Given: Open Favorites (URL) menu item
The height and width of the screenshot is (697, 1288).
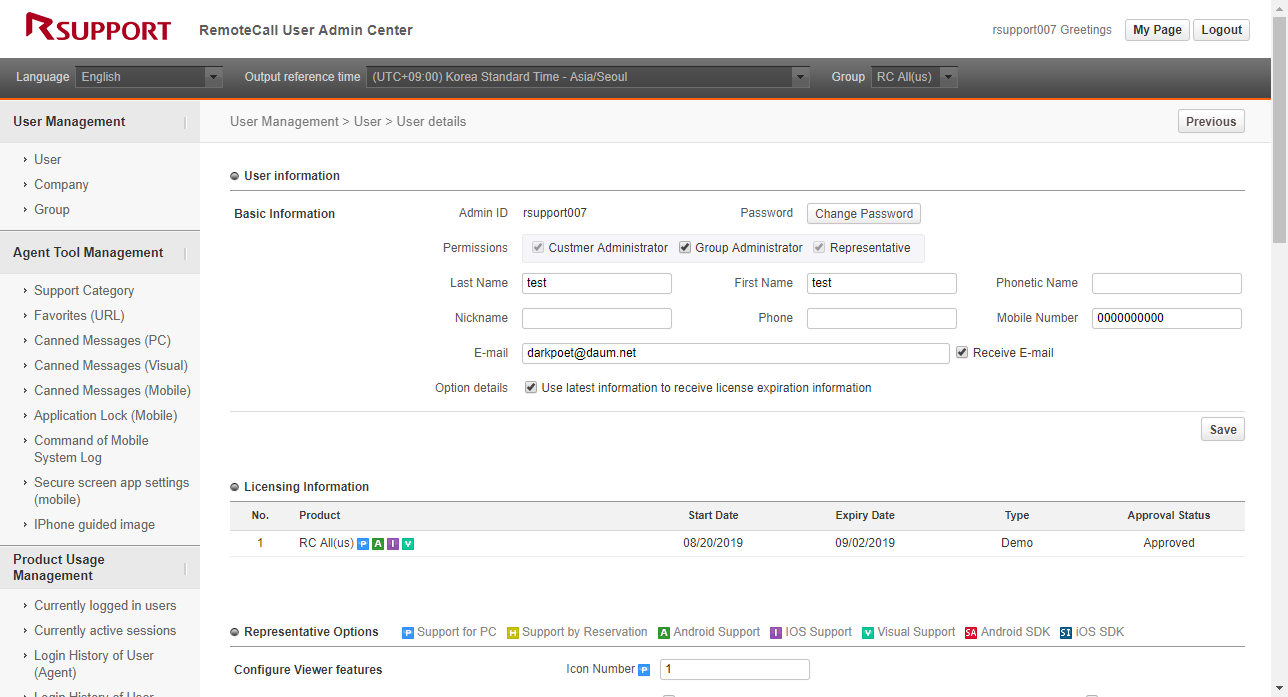Looking at the screenshot, I should pyautogui.click(x=79, y=316).
